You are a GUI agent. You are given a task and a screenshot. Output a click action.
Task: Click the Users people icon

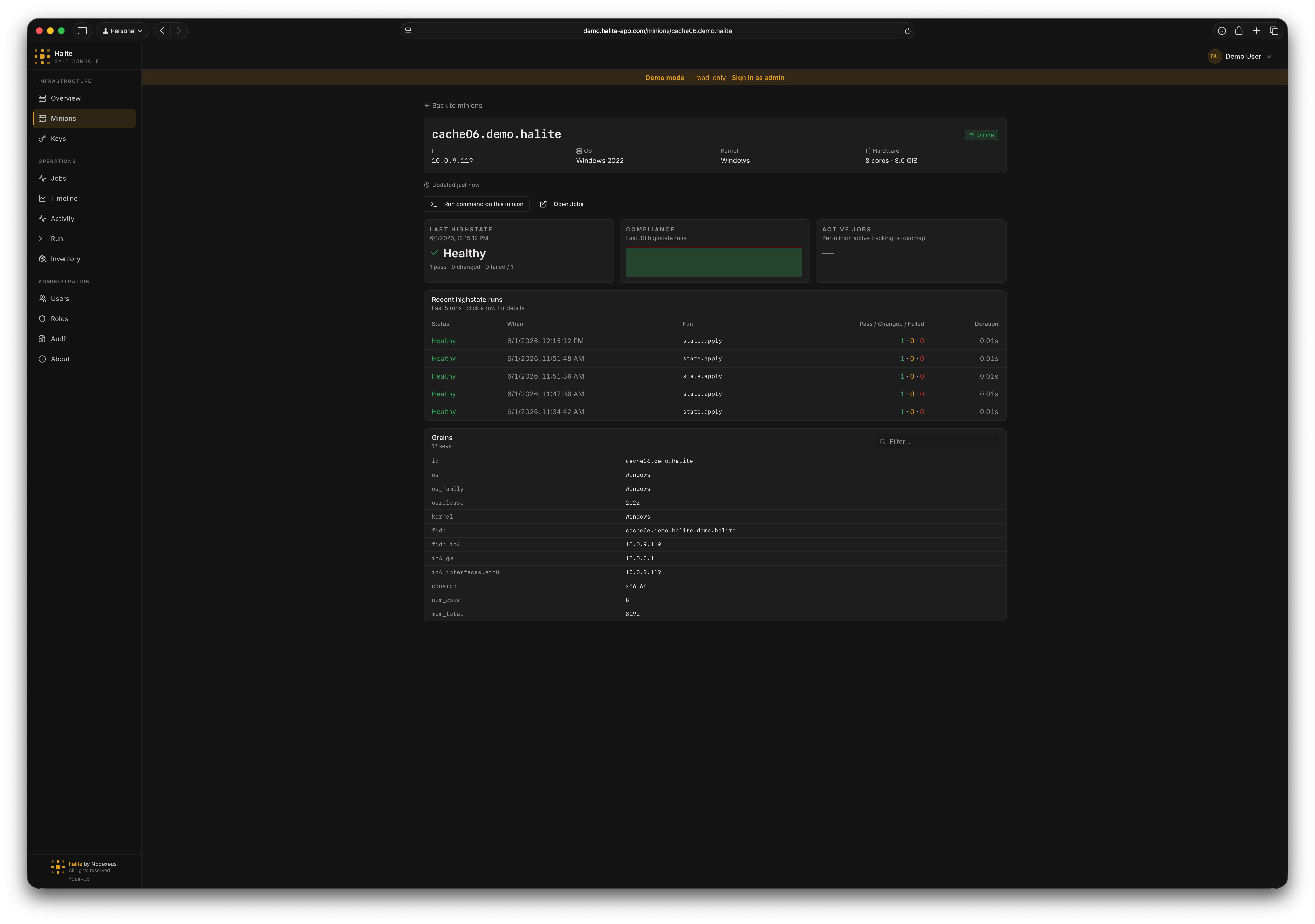tap(42, 299)
